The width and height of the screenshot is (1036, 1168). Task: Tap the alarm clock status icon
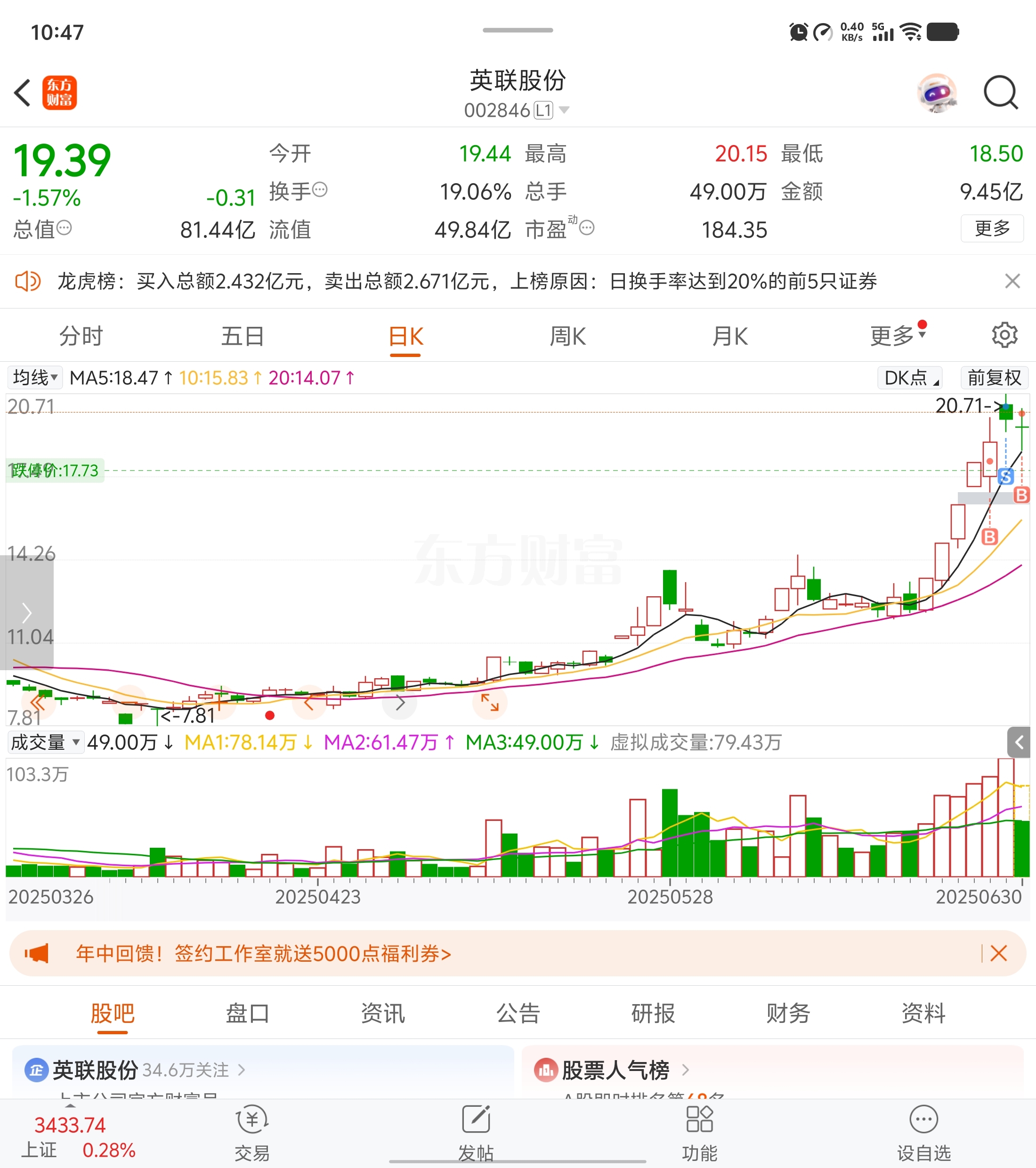coord(798,32)
